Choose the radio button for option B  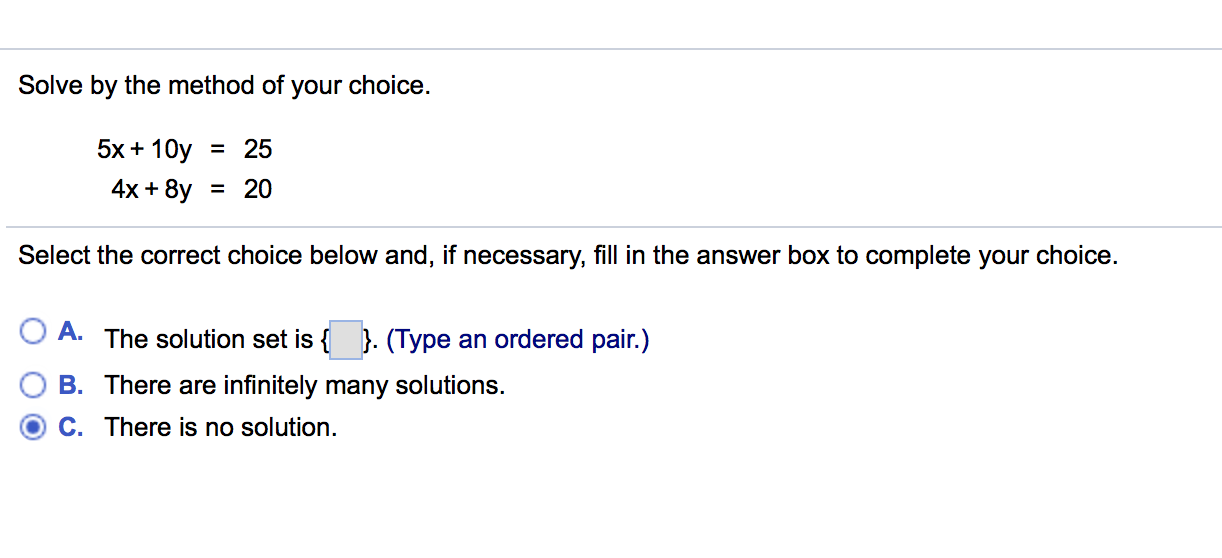(33, 385)
